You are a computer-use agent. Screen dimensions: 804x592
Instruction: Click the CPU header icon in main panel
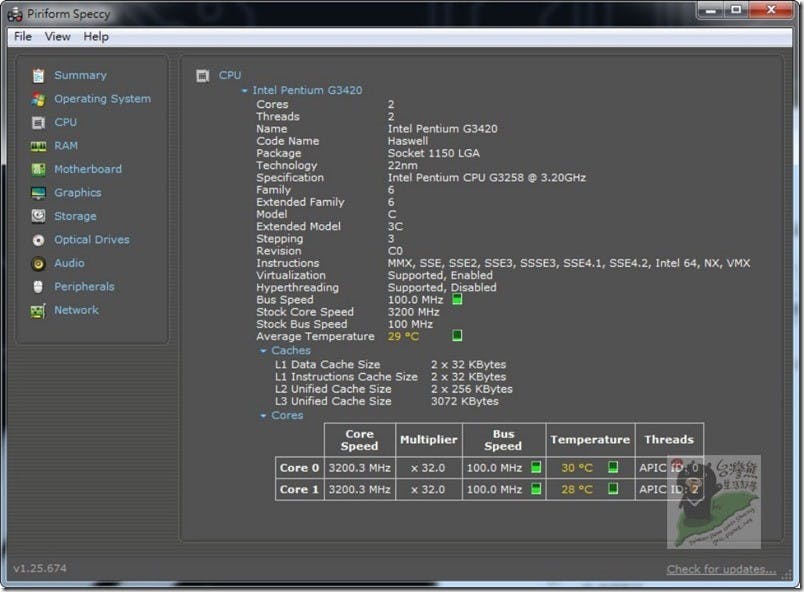tap(203, 76)
